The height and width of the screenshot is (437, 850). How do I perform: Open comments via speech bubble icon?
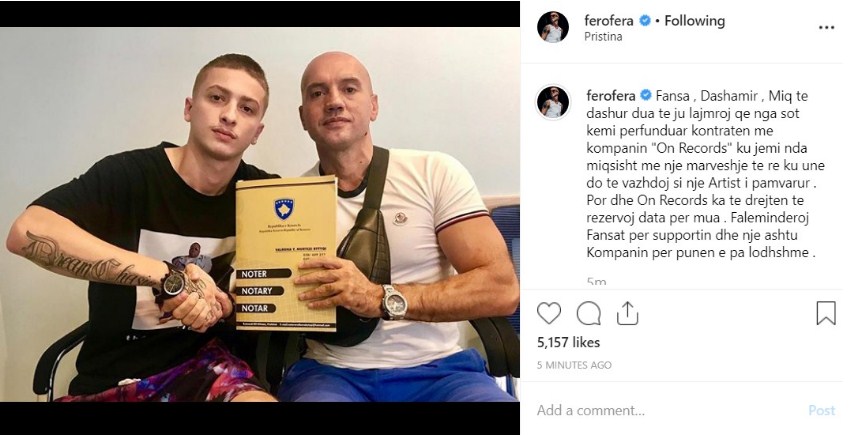pyautogui.click(x=588, y=313)
